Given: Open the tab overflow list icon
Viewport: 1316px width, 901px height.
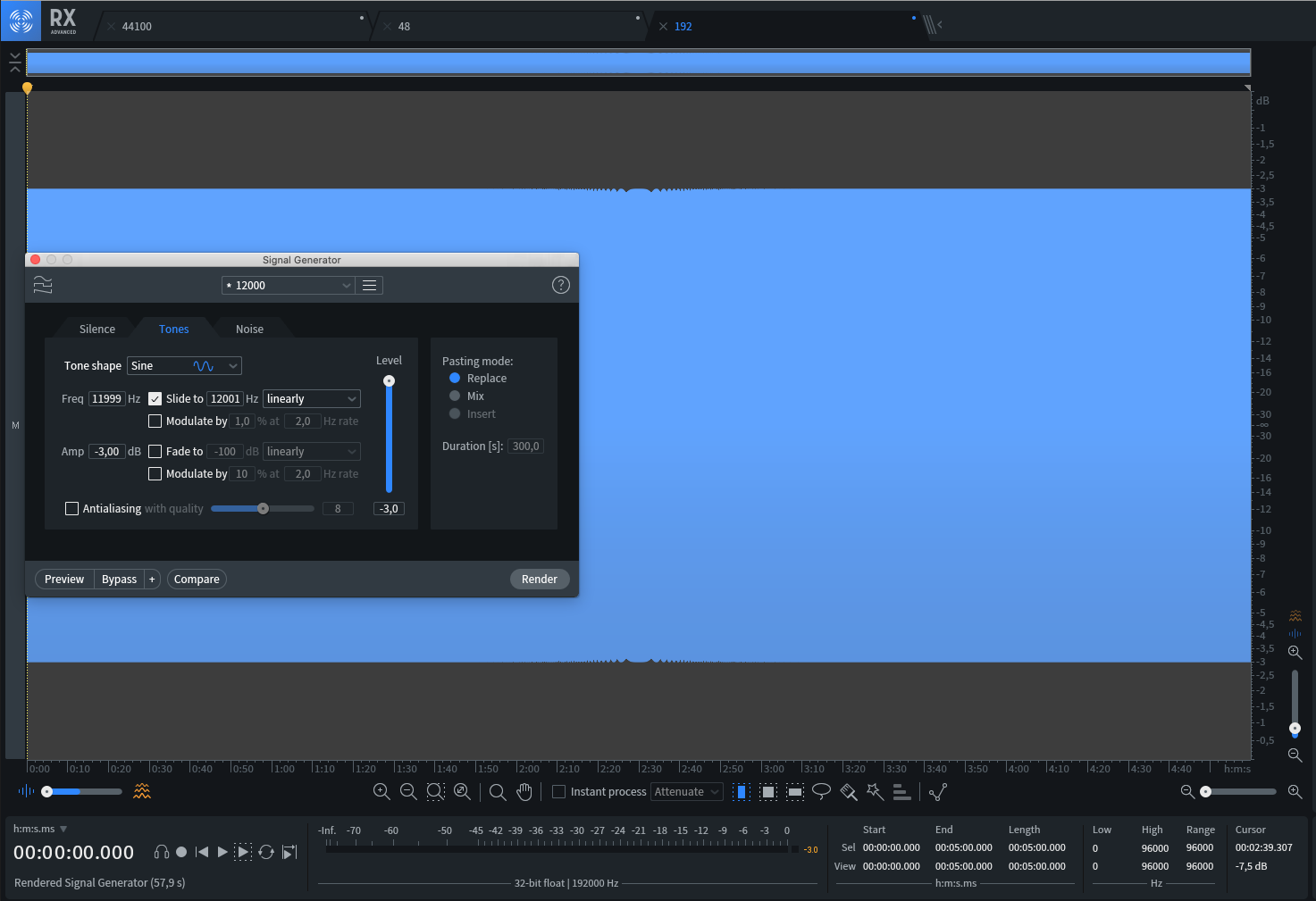Looking at the screenshot, I should (x=933, y=25).
